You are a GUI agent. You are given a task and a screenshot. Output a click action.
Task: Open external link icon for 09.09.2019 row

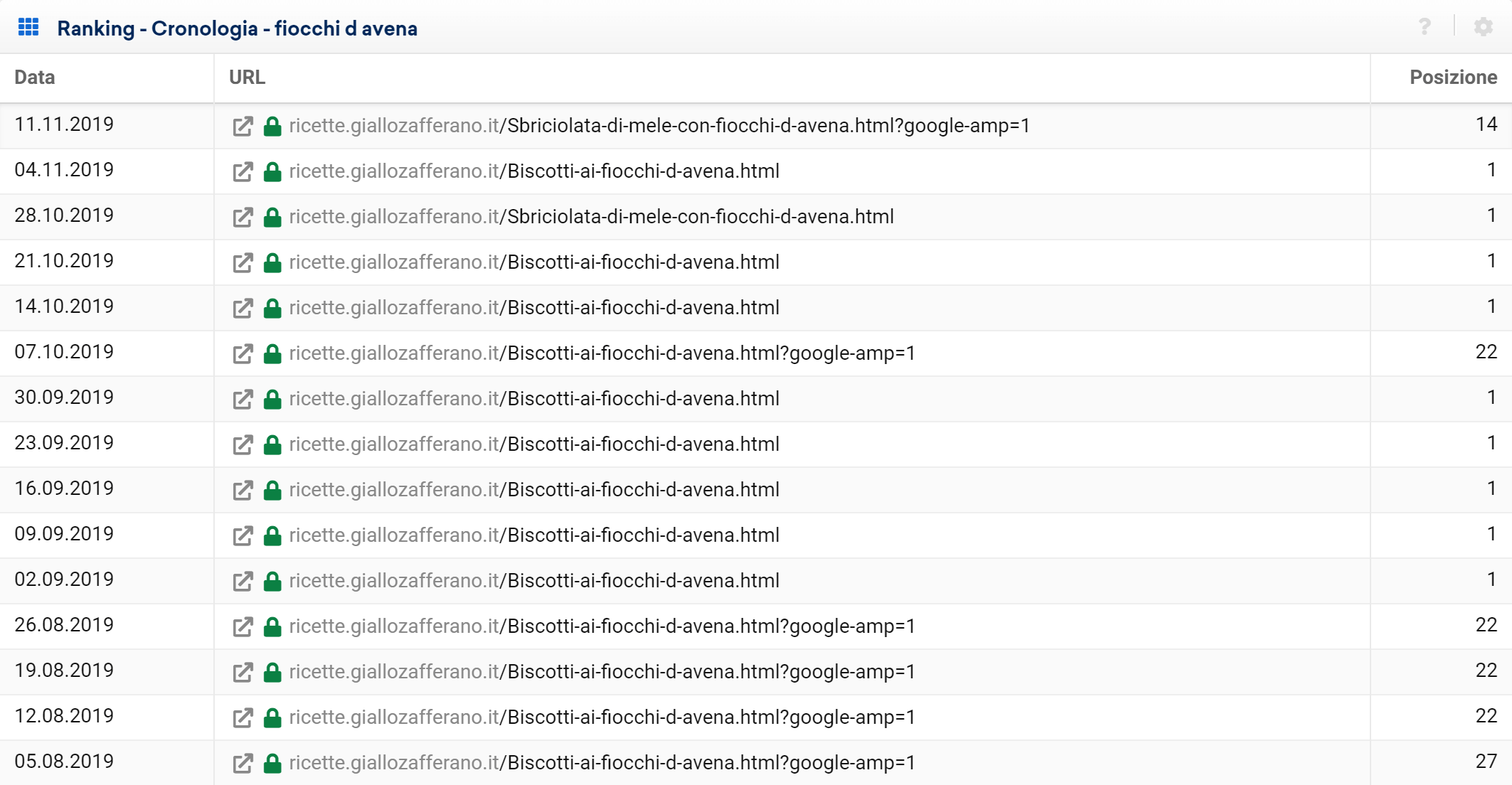click(x=243, y=536)
